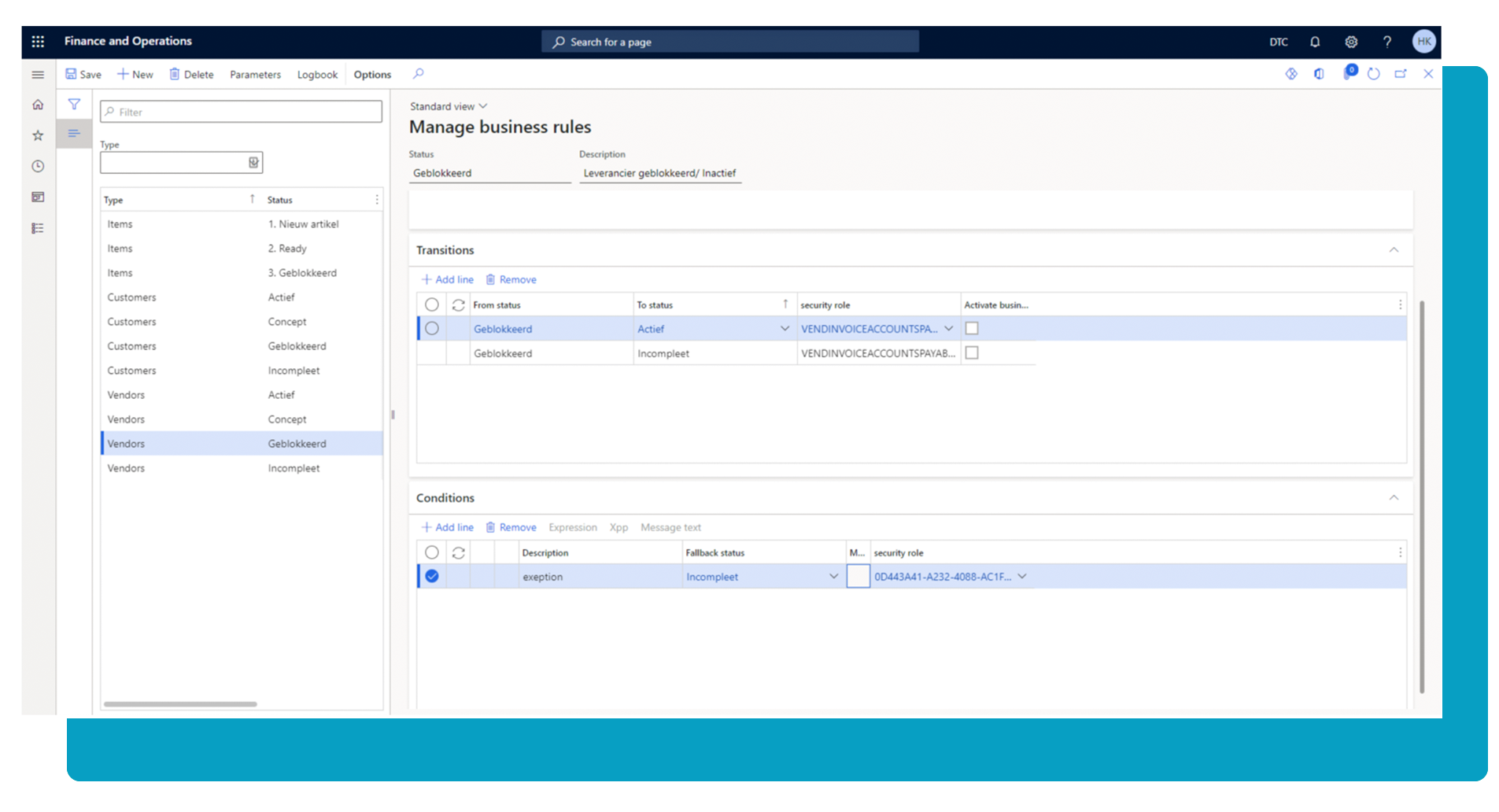This screenshot has width=1499, height=812.
Task: Click the filter funnel icon
Action: [74, 104]
